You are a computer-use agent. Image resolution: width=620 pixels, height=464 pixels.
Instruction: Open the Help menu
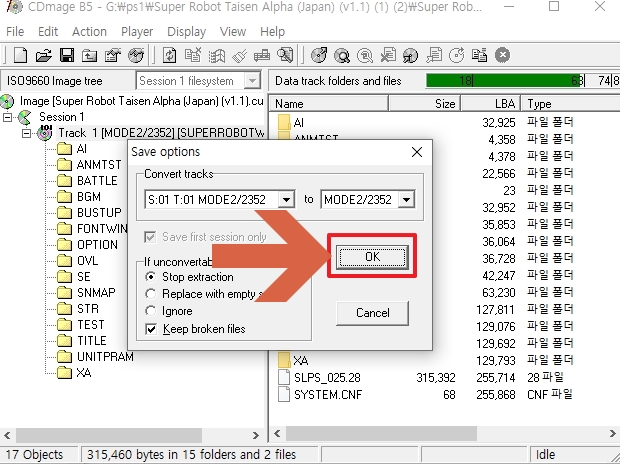272,32
